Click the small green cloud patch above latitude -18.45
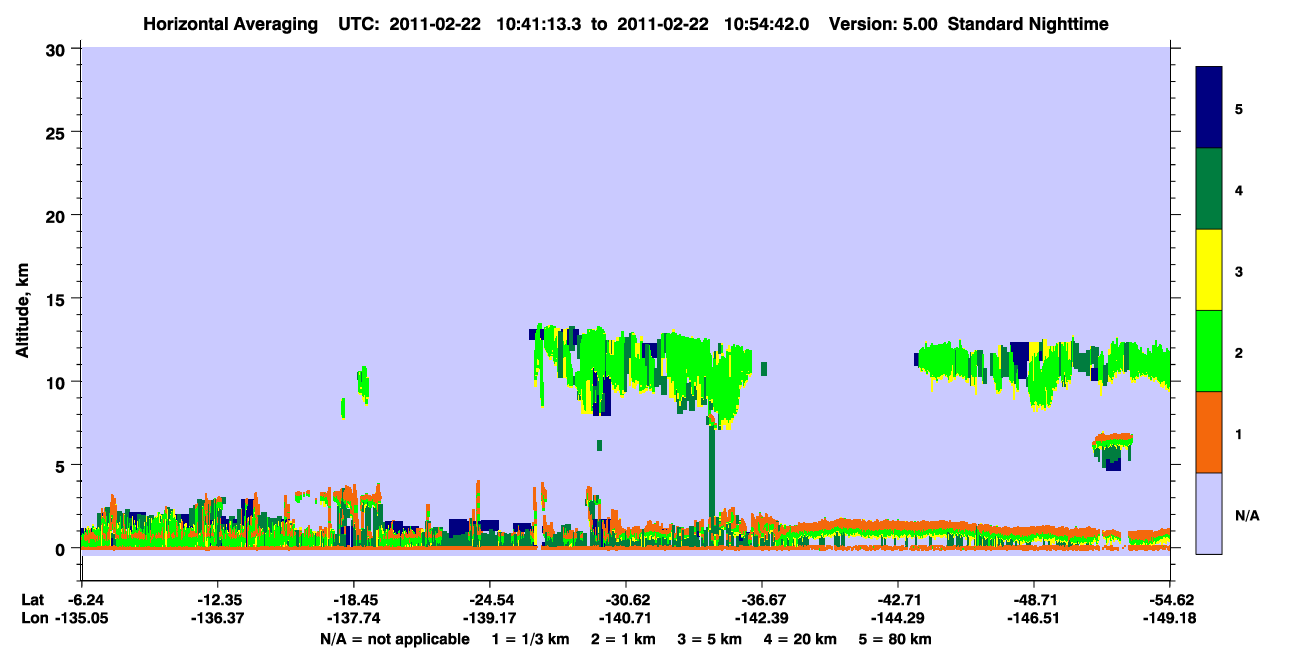This screenshot has width=1300, height=667. tap(363, 384)
